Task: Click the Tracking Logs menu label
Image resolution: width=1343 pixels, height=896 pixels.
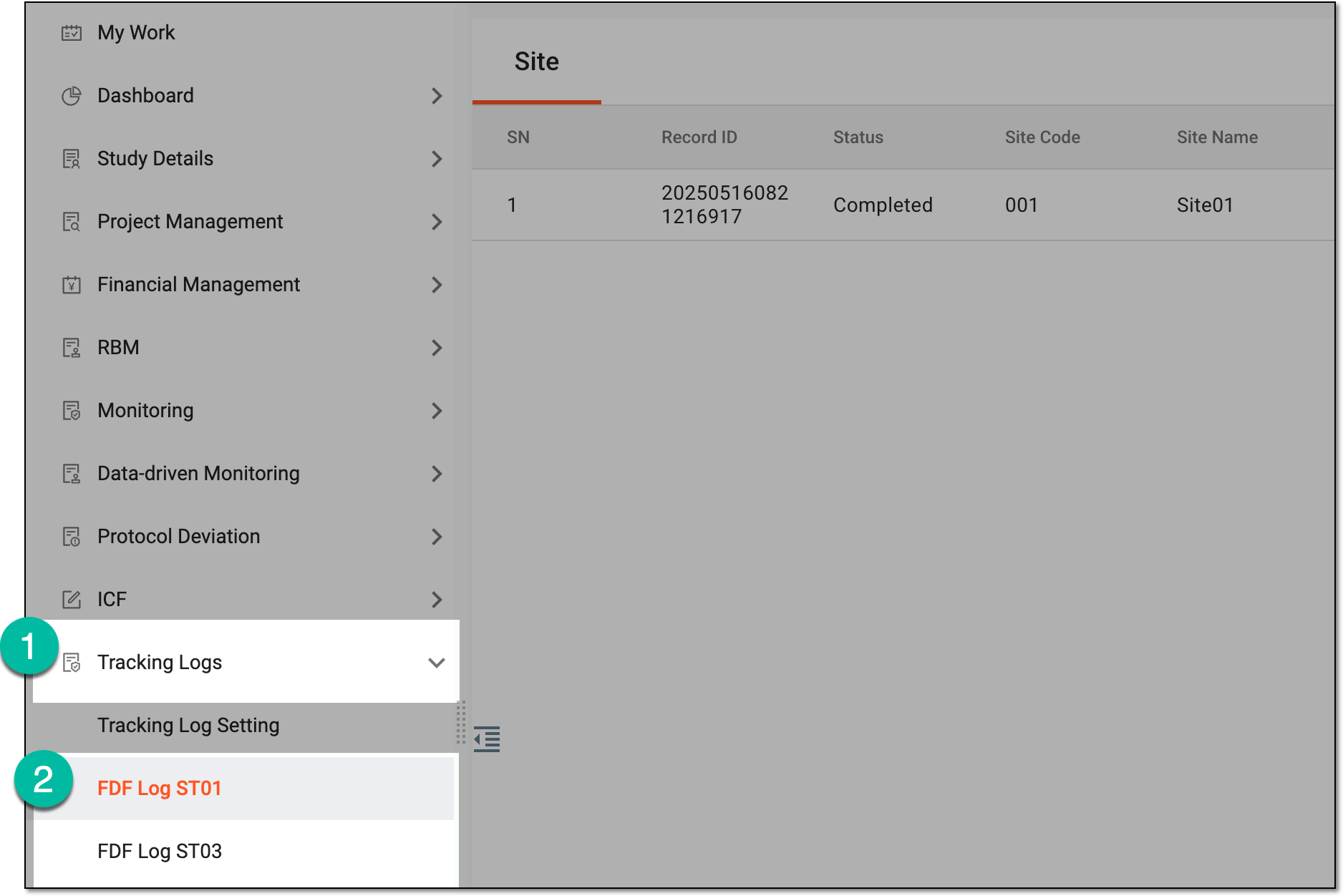Action: point(160,663)
